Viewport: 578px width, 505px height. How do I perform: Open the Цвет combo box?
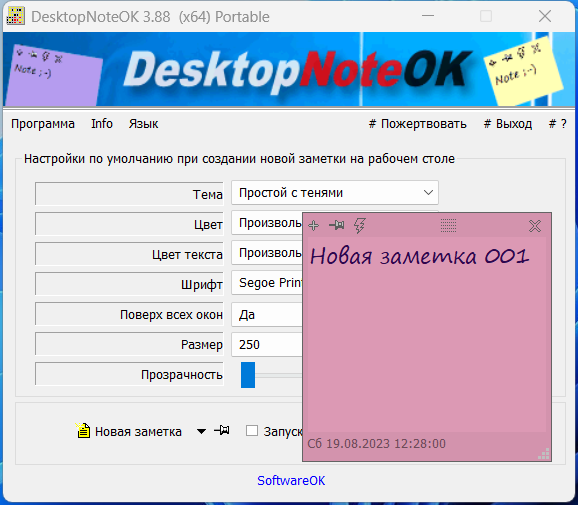click(x=267, y=223)
